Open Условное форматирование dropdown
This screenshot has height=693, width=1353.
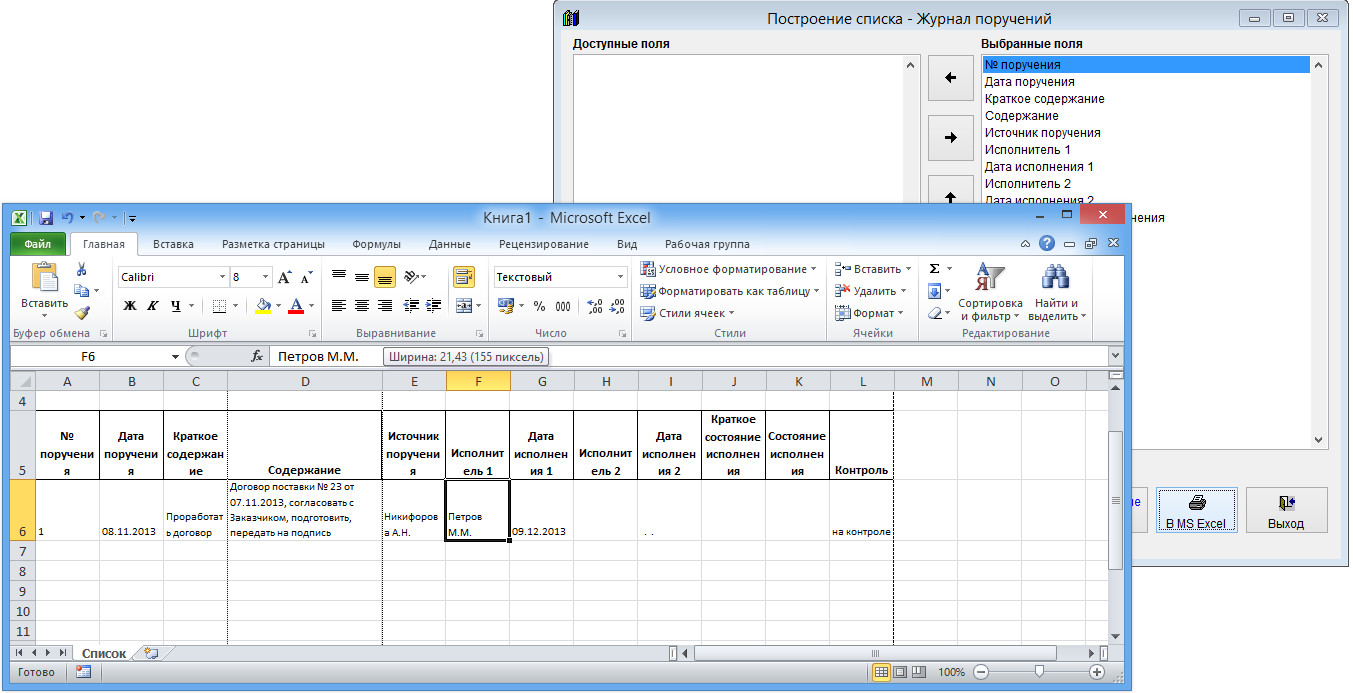(x=729, y=269)
